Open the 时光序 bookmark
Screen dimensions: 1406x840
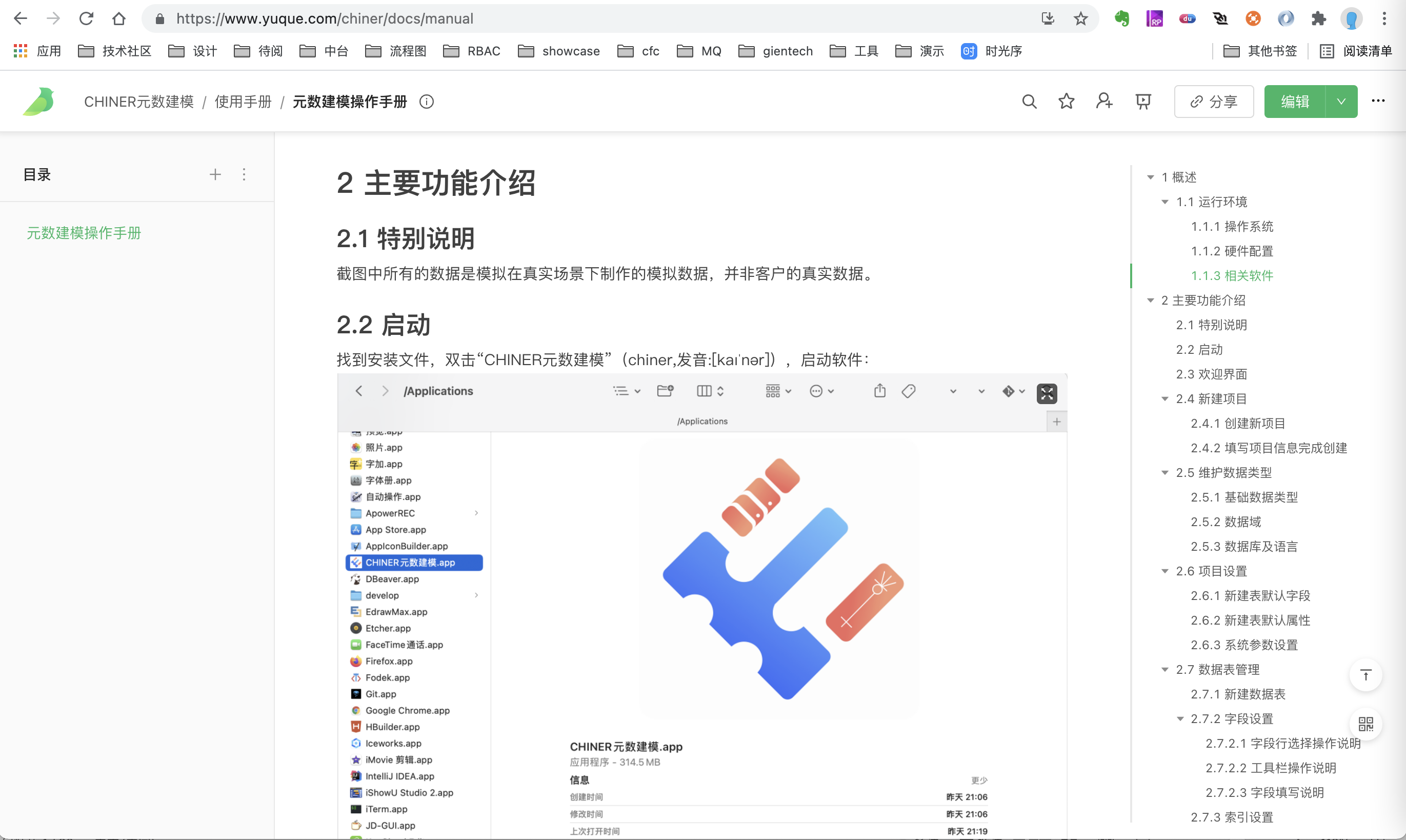click(992, 51)
